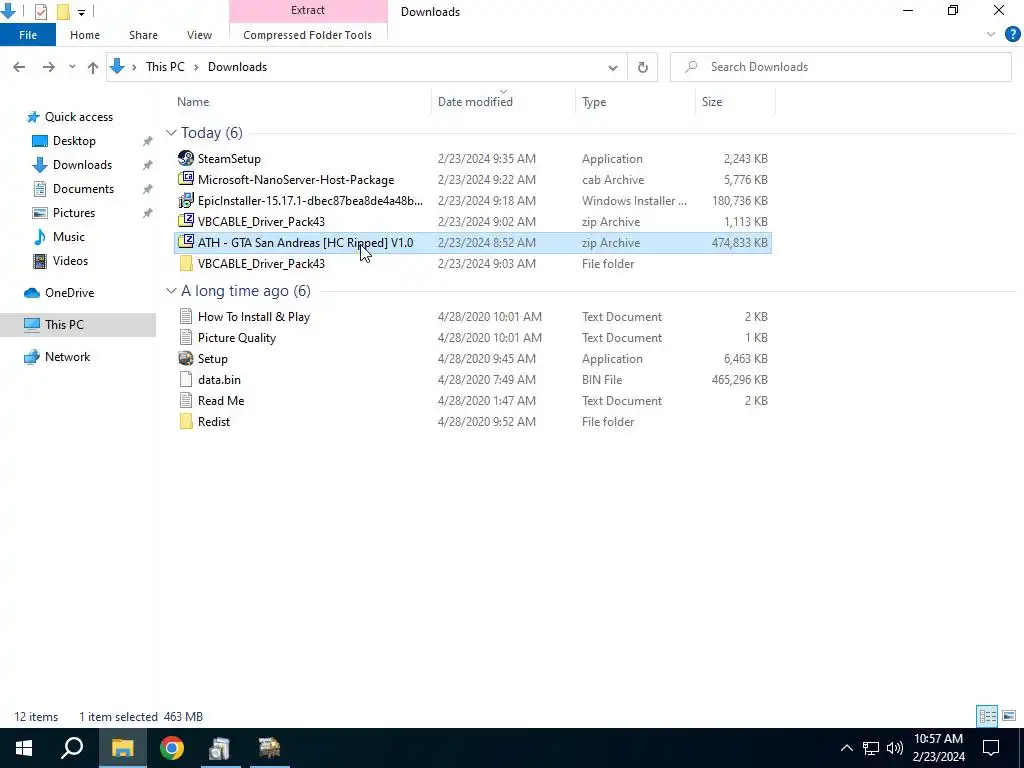This screenshot has width=1024, height=768.
Task: Expand the chevron between This PC and Downloads
Action: [x=196, y=67]
